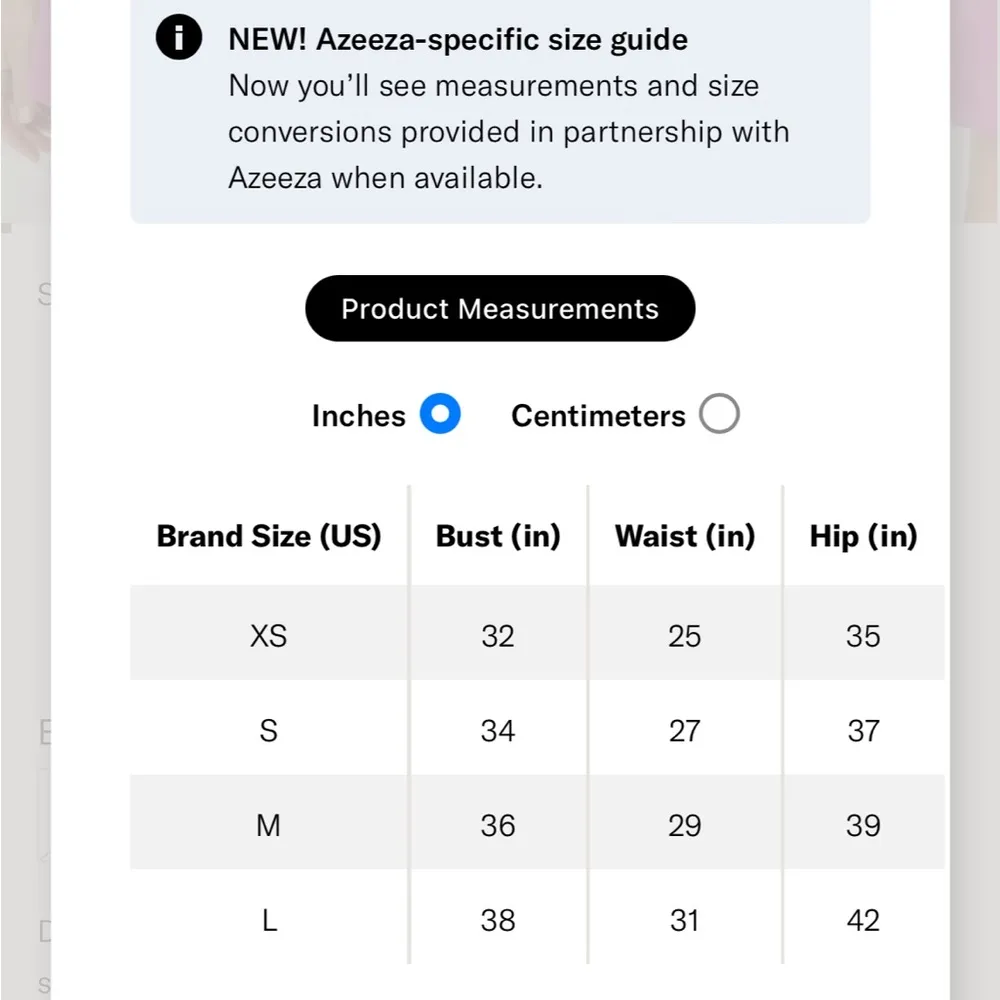1000x1000 pixels.
Task: Select the M size row label
Action: click(x=269, y=825)
